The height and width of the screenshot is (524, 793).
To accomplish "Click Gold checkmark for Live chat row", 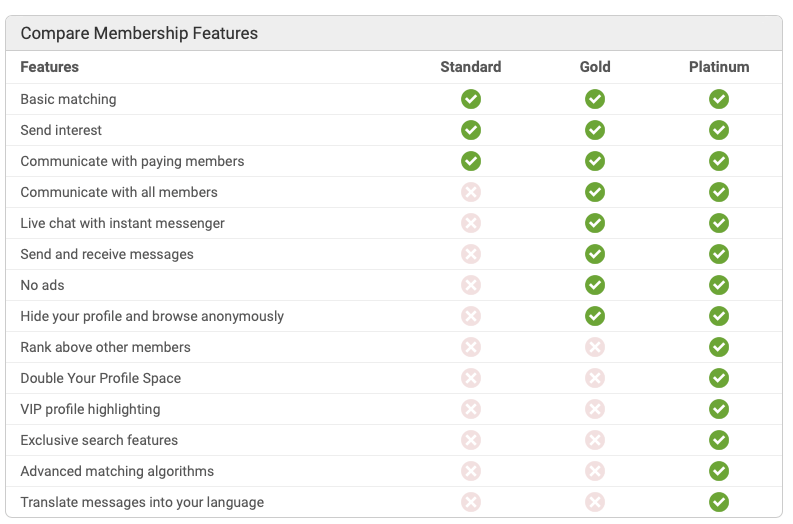I will pos(595,223).
